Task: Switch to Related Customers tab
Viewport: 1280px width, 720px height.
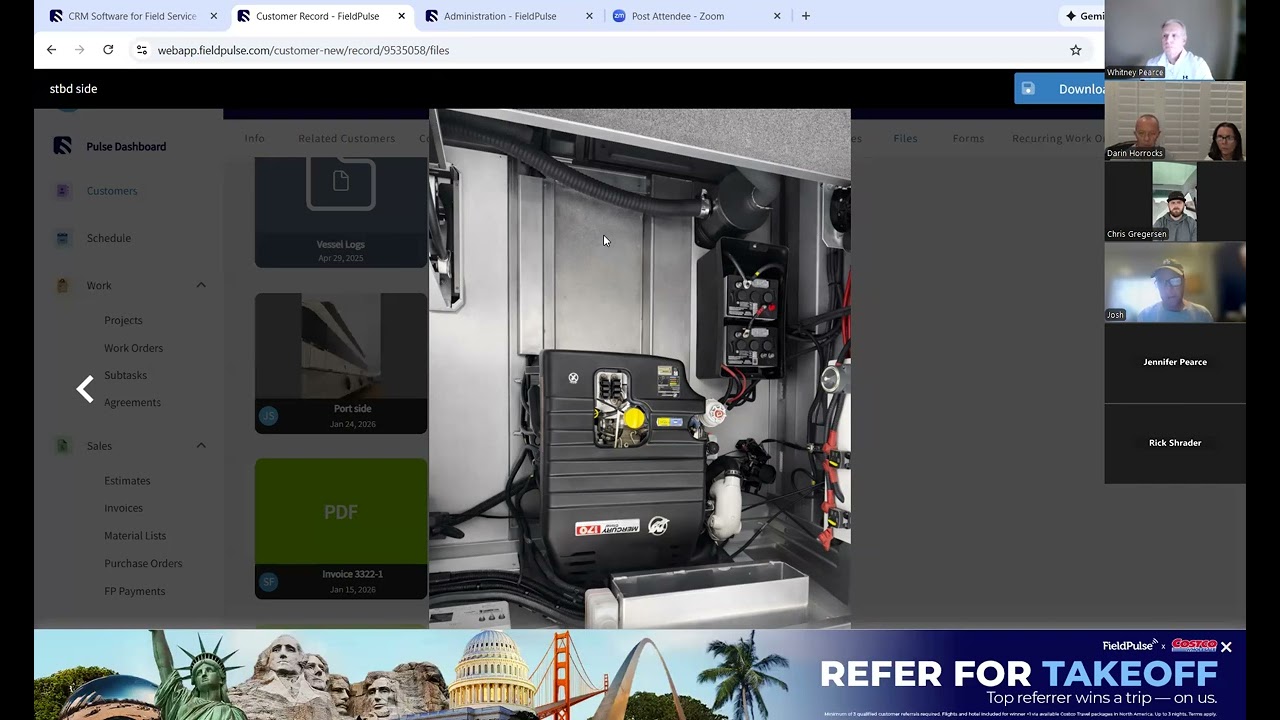Action: pyautogui.click(x=346, y=138)
